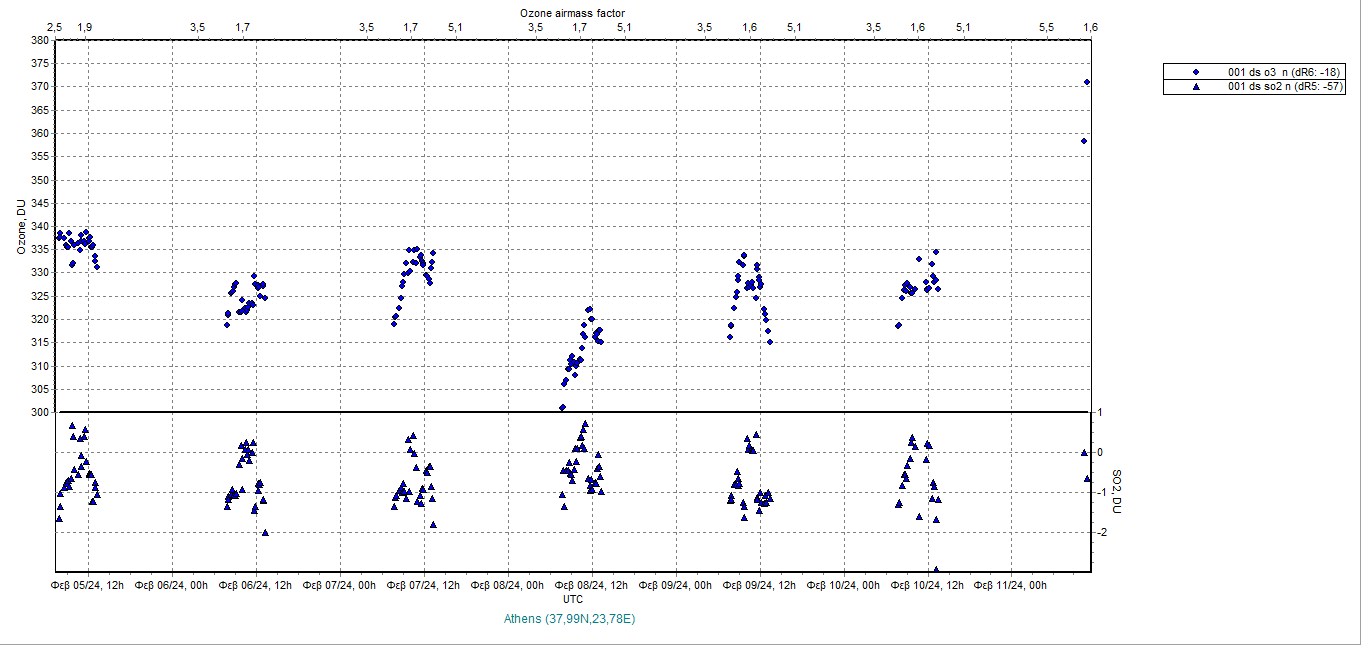This screenshot has height=645, width=1361.
Task: Click the -2 tick on the SO2 axis
Action: [1099, 533]
